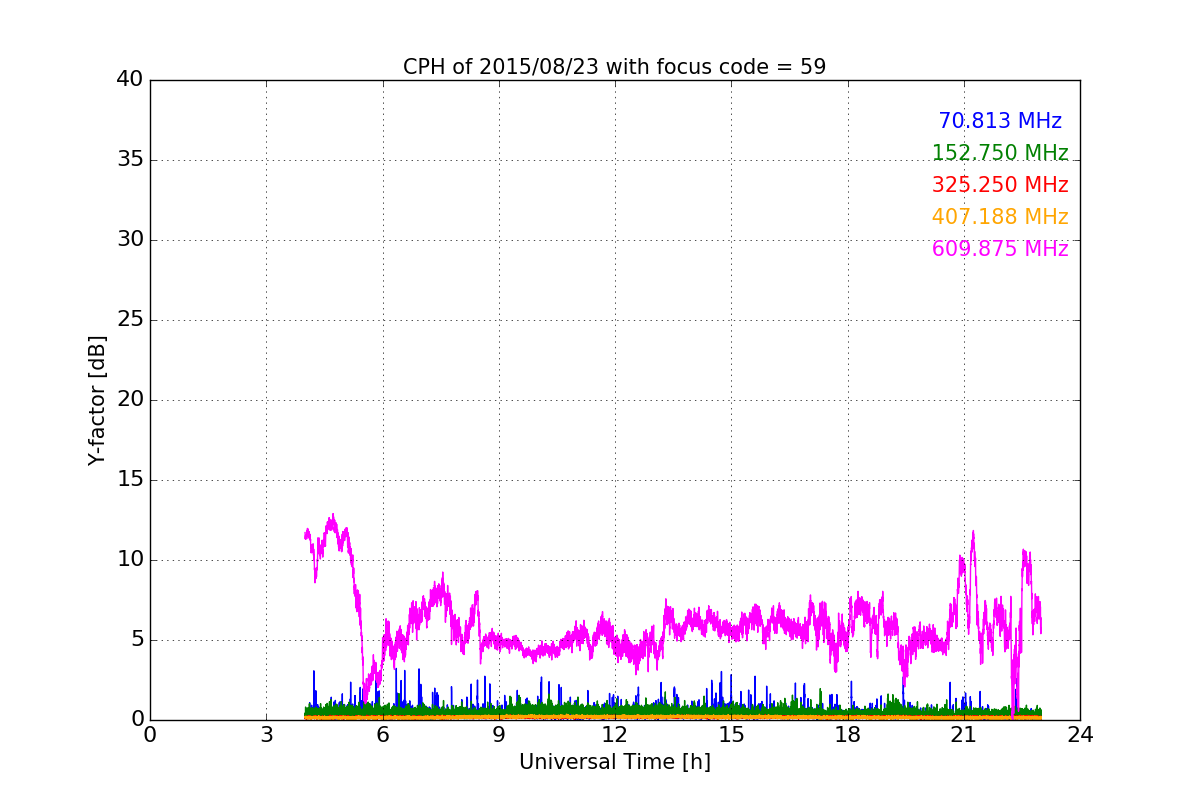Select the "407.188 MHz" orange legend label
The width and height of the screenshot is (1200, 800).
[1000, 217]
